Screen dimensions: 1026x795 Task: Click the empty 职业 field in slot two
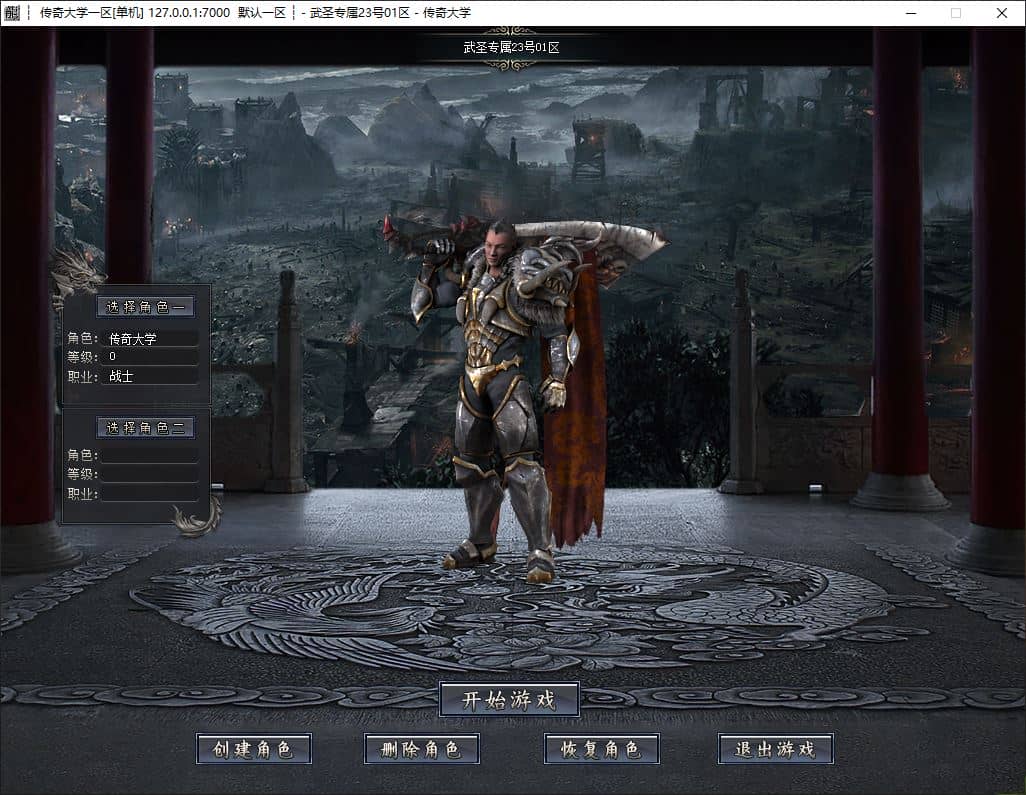150,493
